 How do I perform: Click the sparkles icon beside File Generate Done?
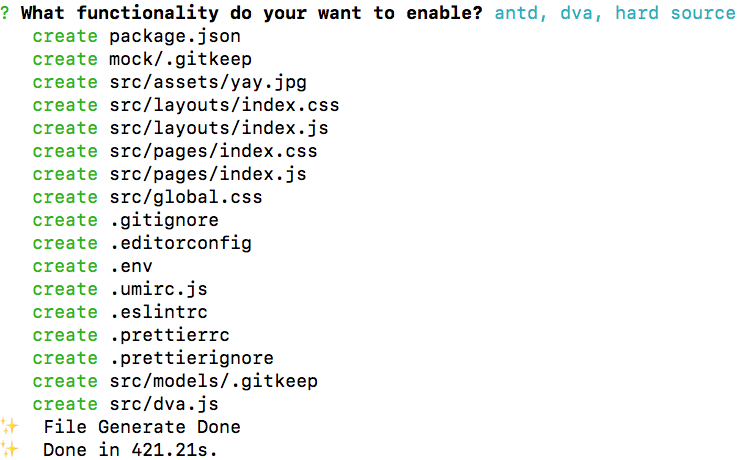[9, 426]
